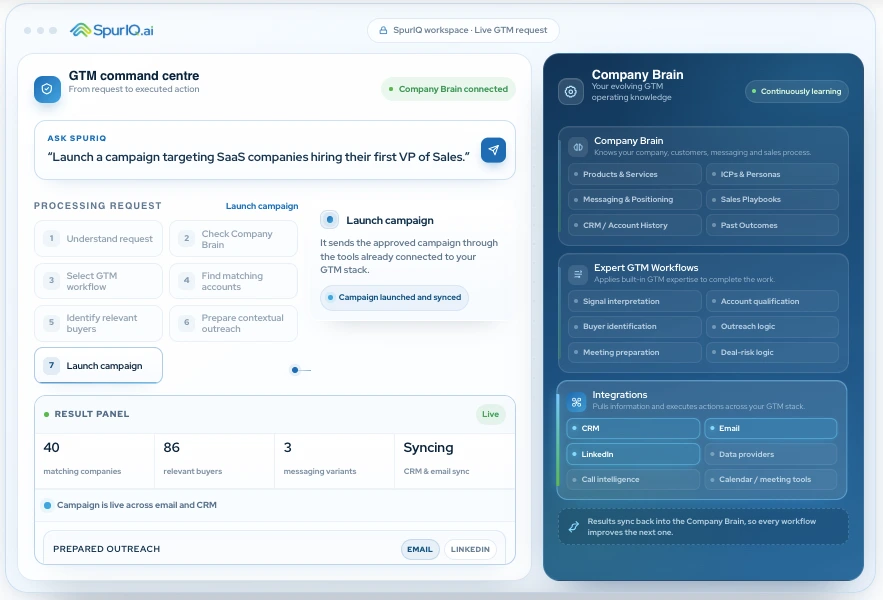Switch prepared outreach to the LINKEDIN tab
Screen dimensions: 883x600
[470, 549]
